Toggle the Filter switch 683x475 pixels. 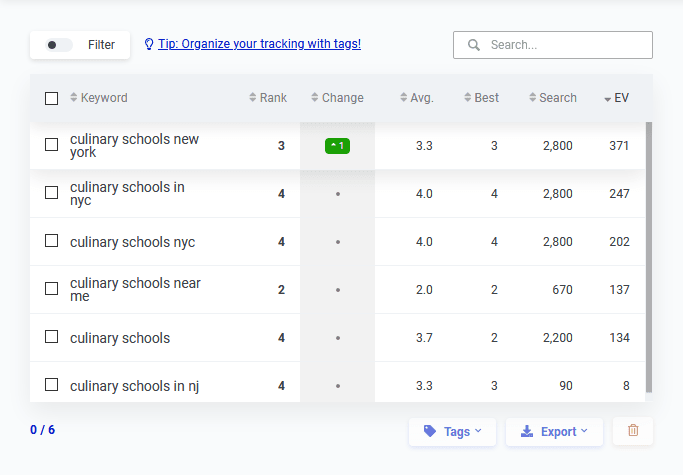click(x=60, y=45)
